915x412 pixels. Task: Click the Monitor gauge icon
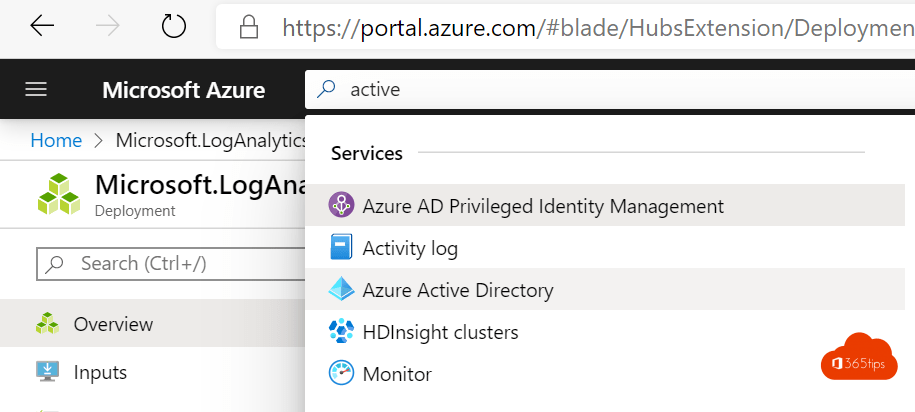pyautogui.click(x=342, y=374)
